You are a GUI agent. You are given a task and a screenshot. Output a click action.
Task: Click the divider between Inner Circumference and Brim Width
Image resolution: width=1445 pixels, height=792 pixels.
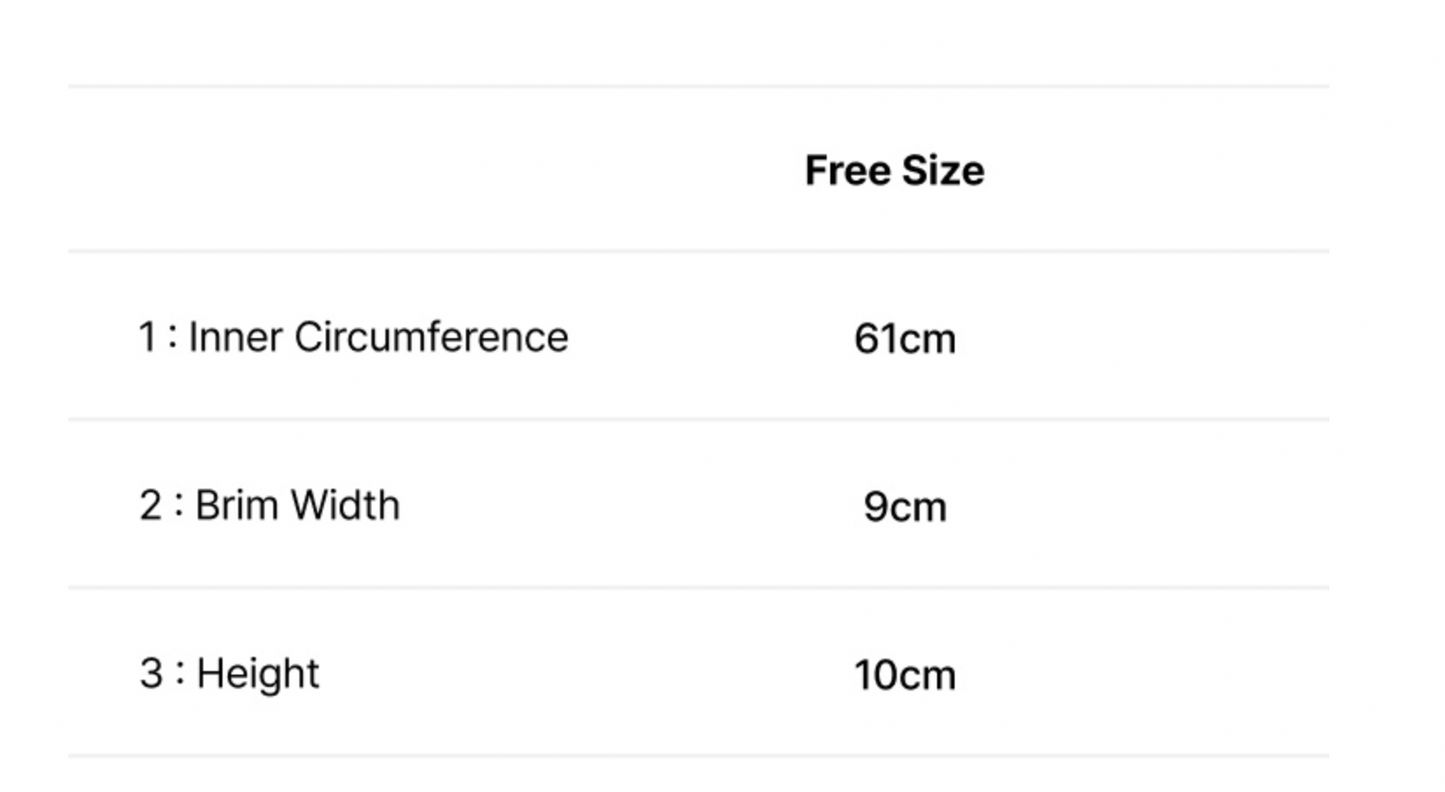699,419
